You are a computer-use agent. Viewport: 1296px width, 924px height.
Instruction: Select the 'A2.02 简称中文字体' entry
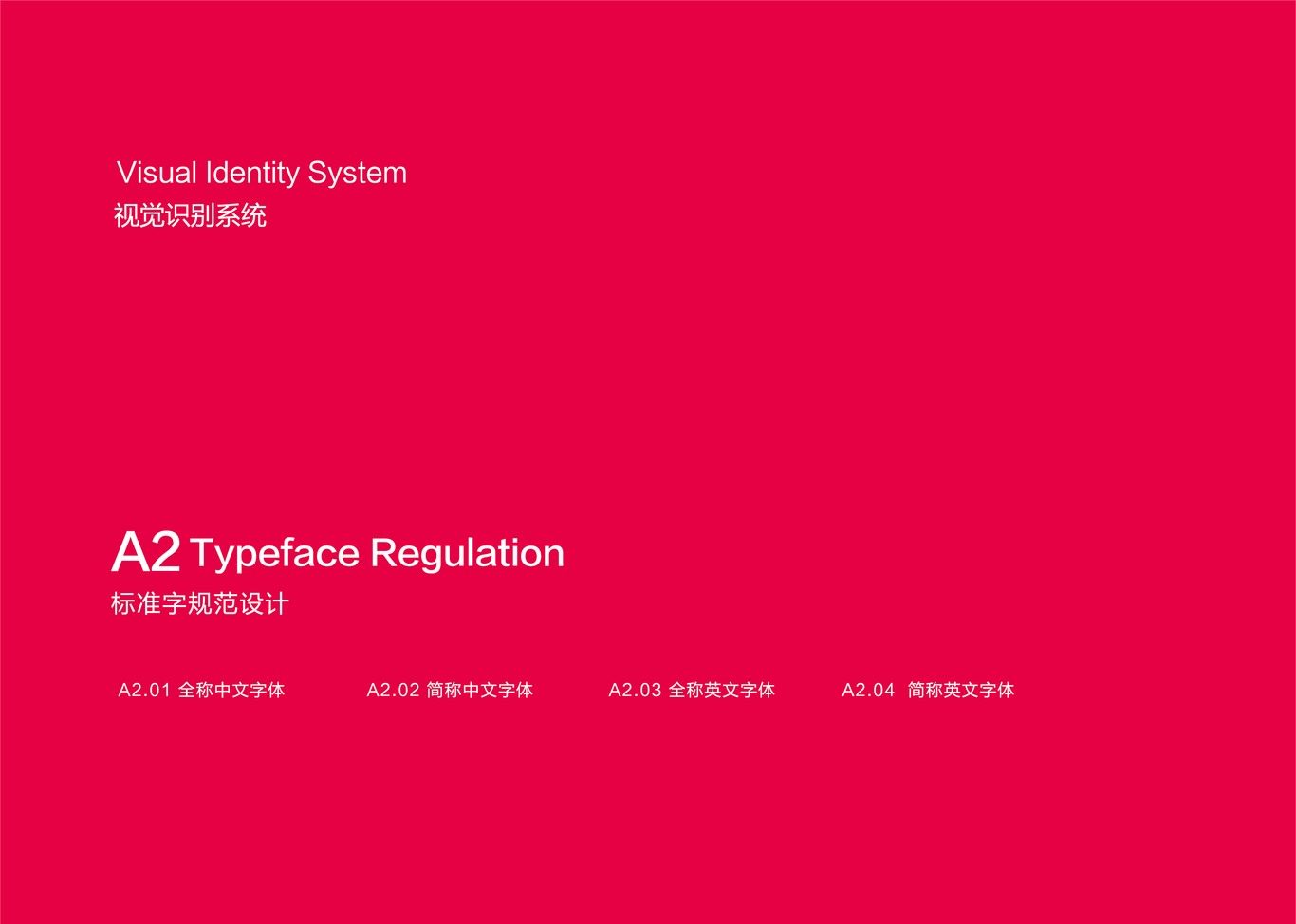450,690
